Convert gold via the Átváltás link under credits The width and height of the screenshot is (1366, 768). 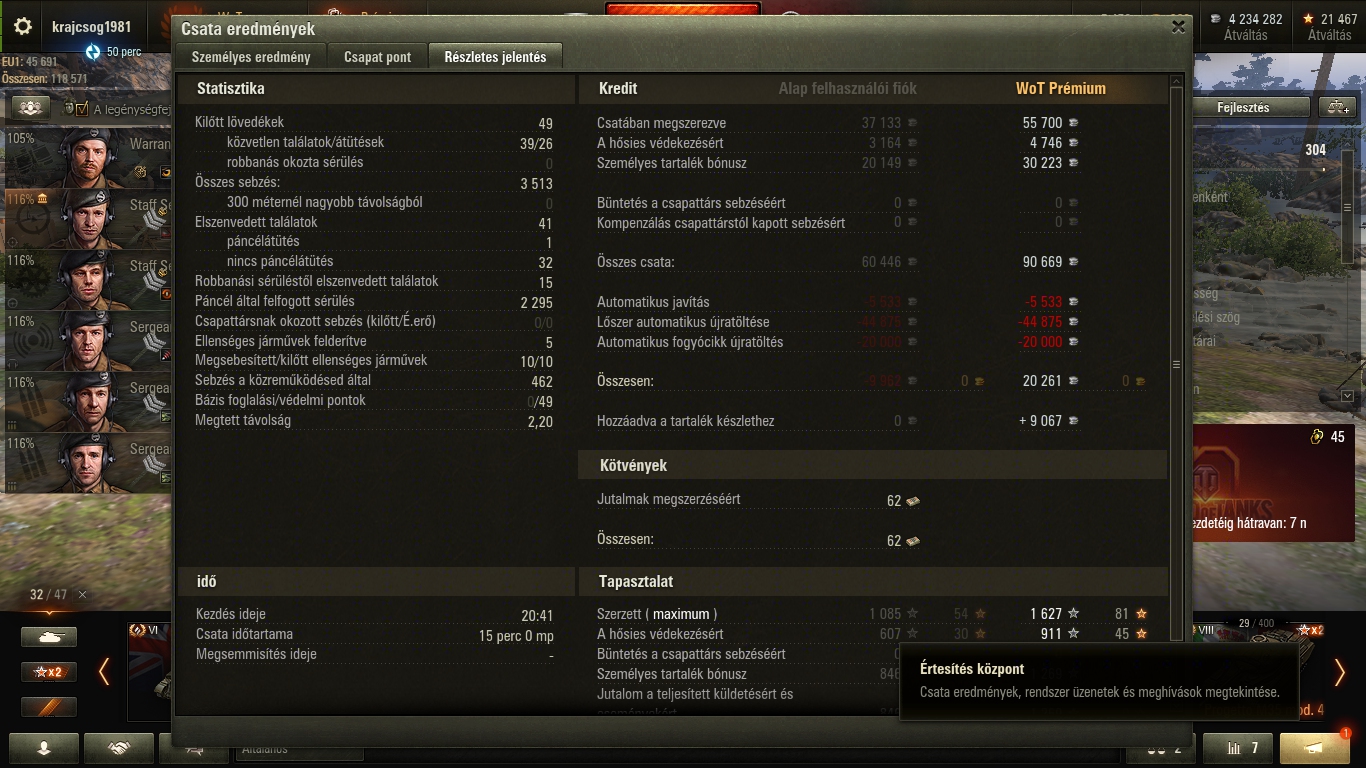pos(1245,35)
